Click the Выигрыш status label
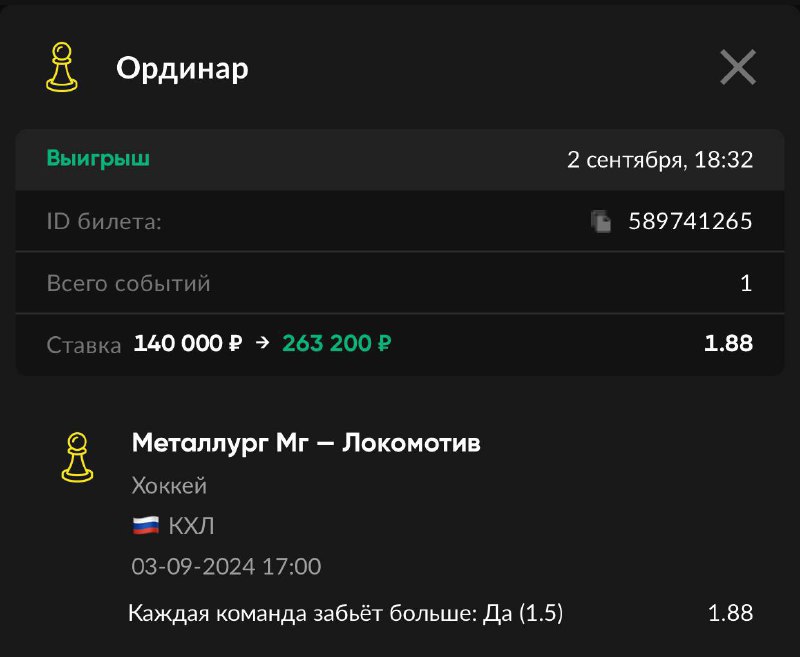This screenshot has width=800, height=657. (x=98, y=157)
